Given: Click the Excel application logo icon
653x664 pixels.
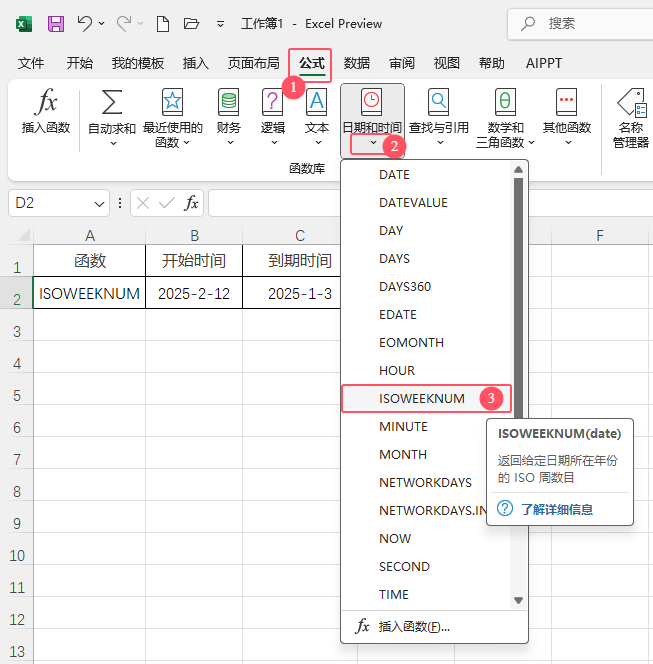Looking at the screenshot, I should click(x=24, y=24).
